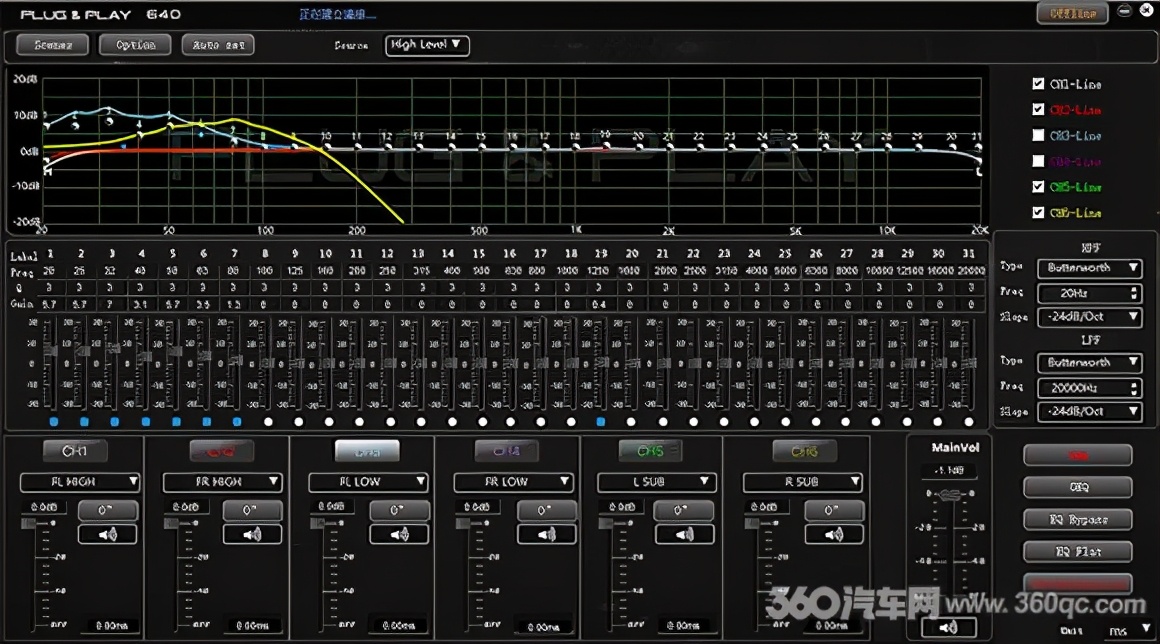Select the purple CH4 channel tab
This screenshot has width=1160, height=644.
point(507,450)
